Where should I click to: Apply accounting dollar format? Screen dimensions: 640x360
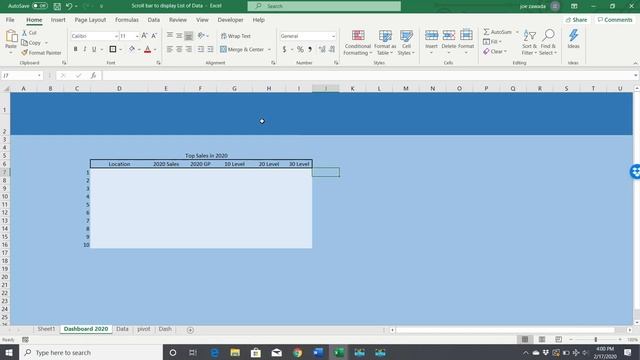[284, 49]
